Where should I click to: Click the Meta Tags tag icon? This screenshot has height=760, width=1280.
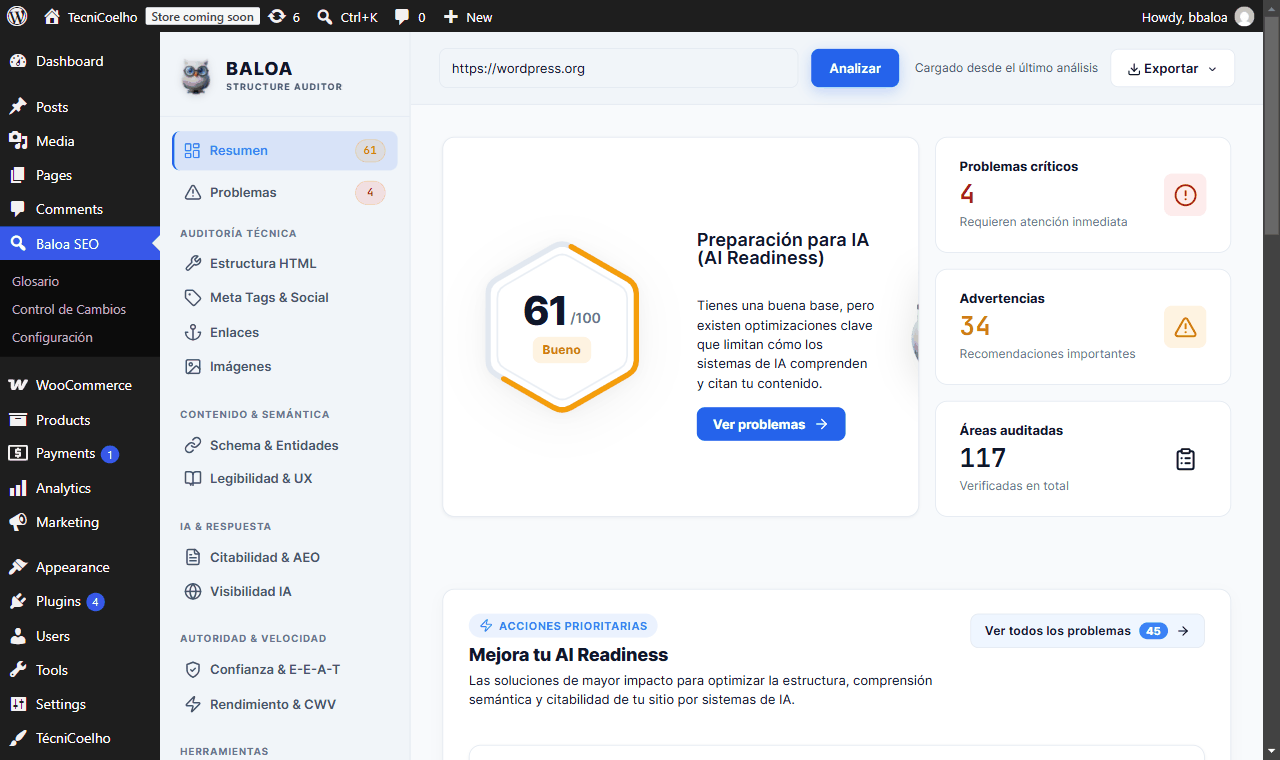click(193, 297)
